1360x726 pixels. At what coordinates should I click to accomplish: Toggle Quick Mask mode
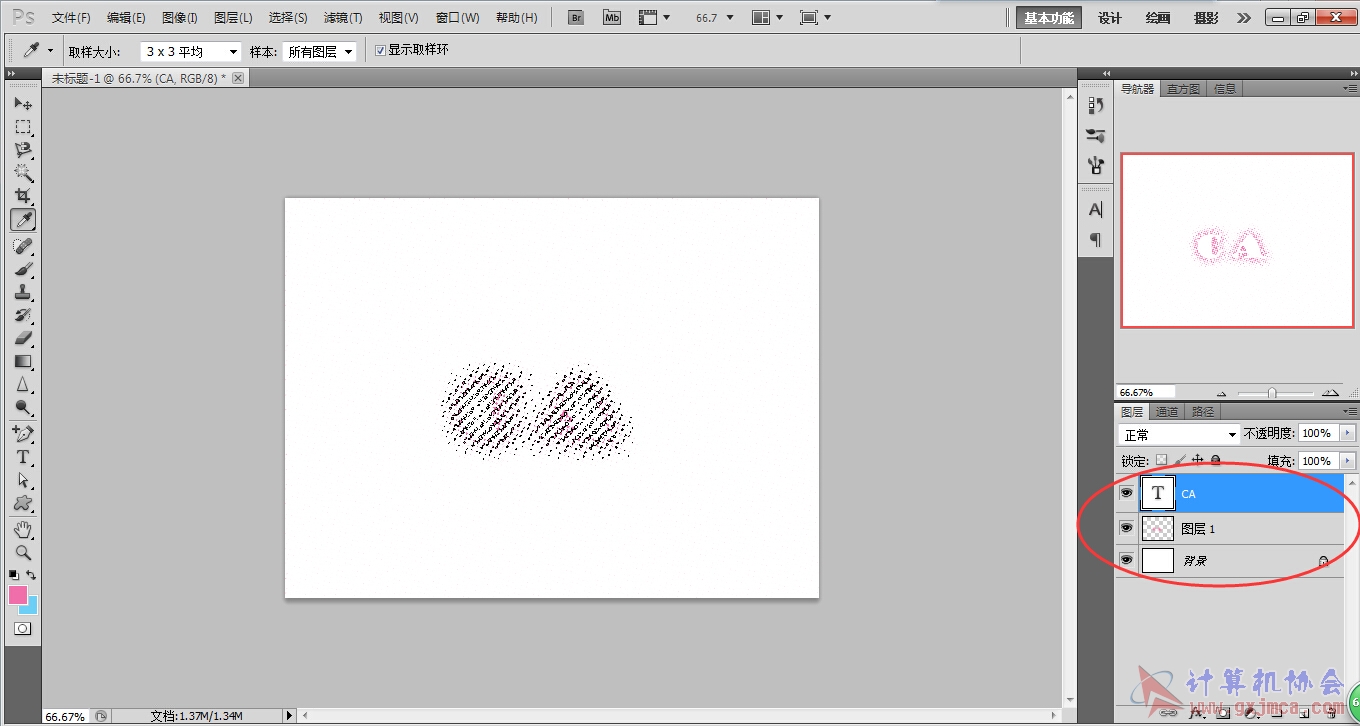tap(23, 629)
